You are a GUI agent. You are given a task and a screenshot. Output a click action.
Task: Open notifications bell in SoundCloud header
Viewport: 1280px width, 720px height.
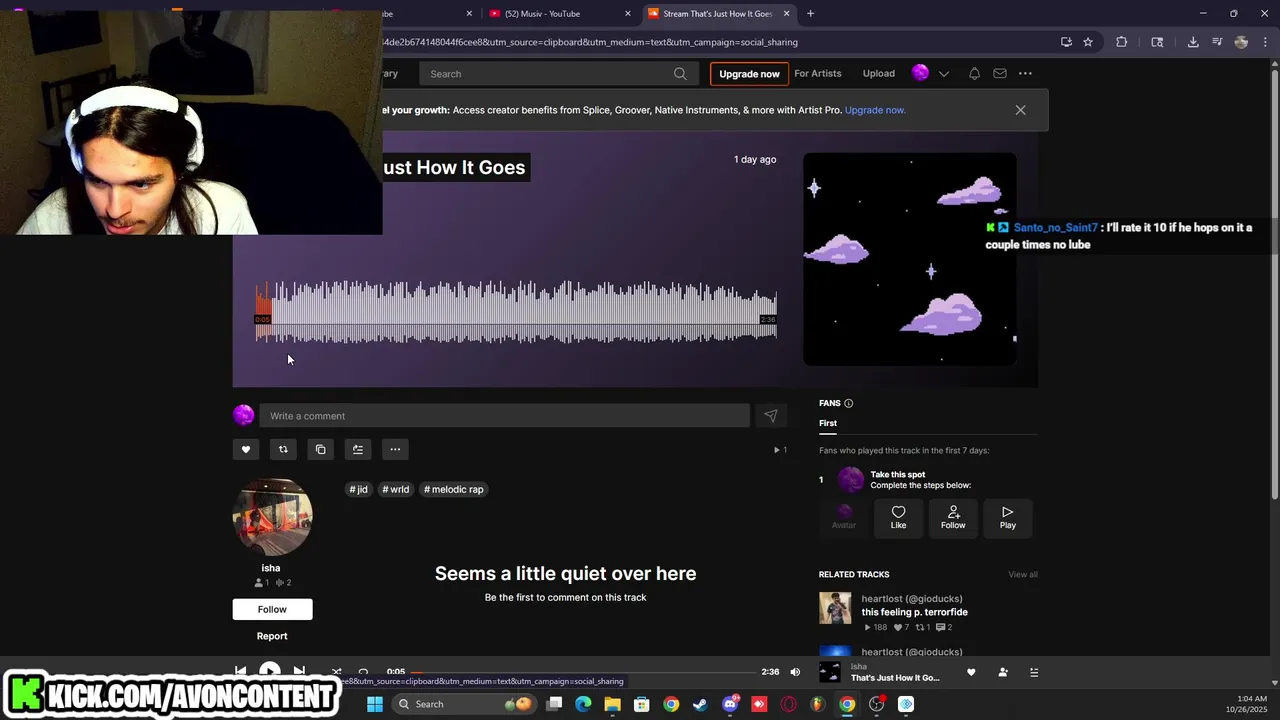point(974,73)
